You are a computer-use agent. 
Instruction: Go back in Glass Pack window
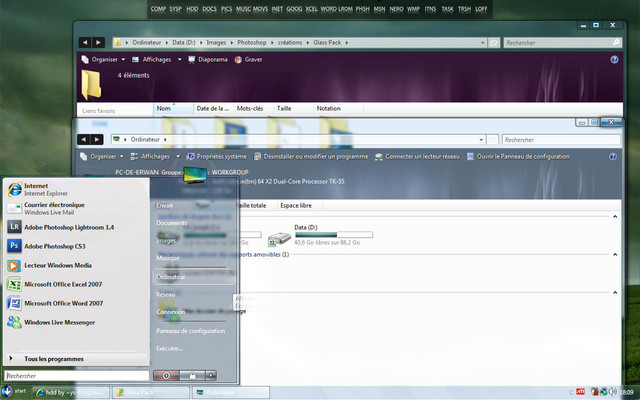click(x=85, y=42)
